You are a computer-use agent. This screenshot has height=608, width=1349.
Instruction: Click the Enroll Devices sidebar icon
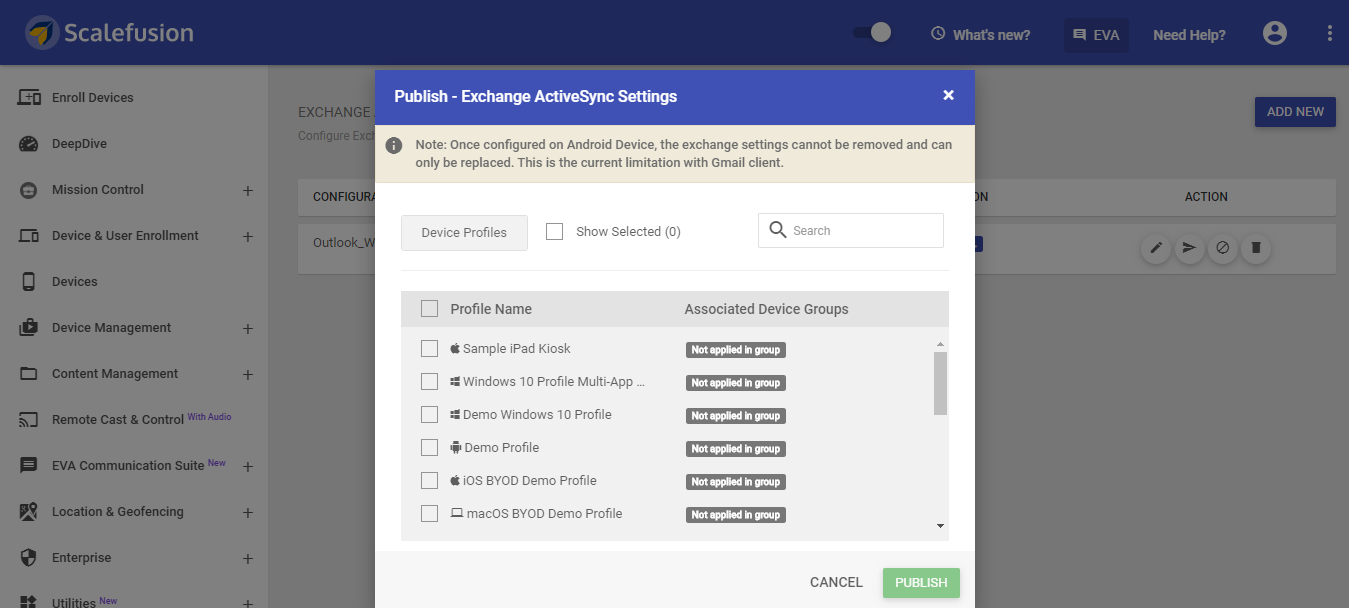pos(29,97)
